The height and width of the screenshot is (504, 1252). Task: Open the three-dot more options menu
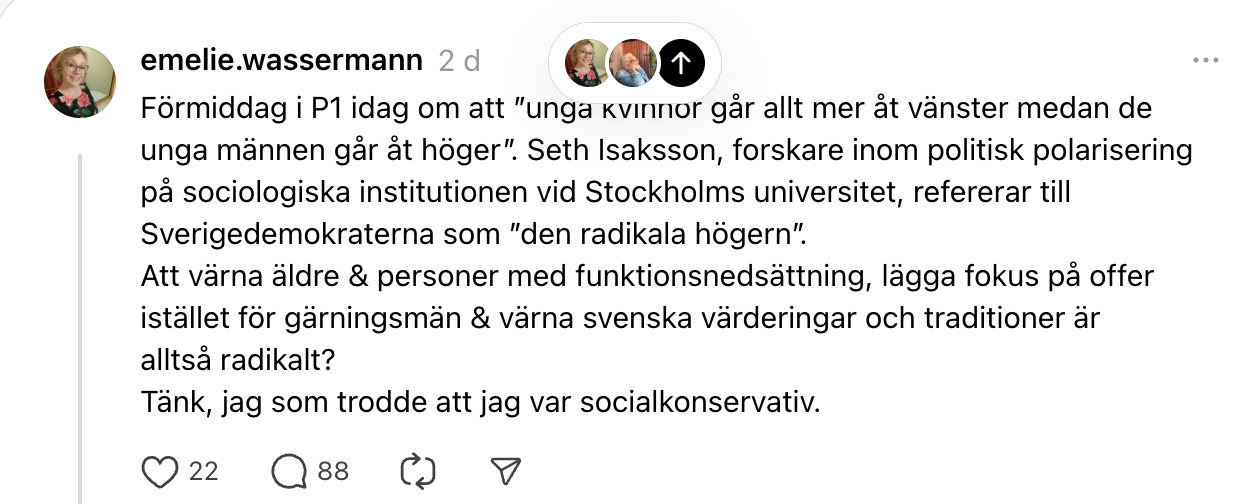1206,61
